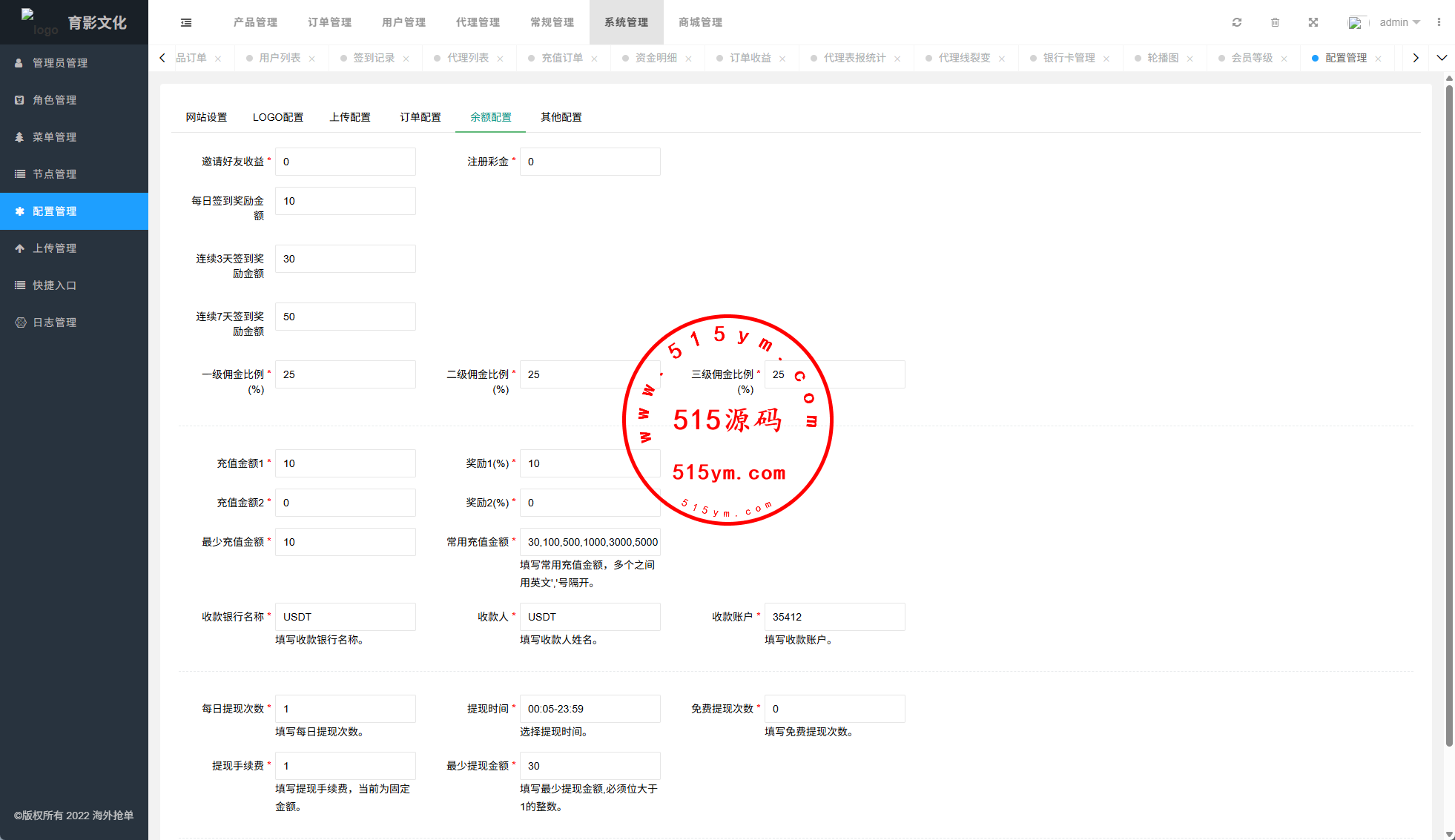
Task: Open the admin user dropdown
Action: pyautogui.click(x=1399, y=22)
